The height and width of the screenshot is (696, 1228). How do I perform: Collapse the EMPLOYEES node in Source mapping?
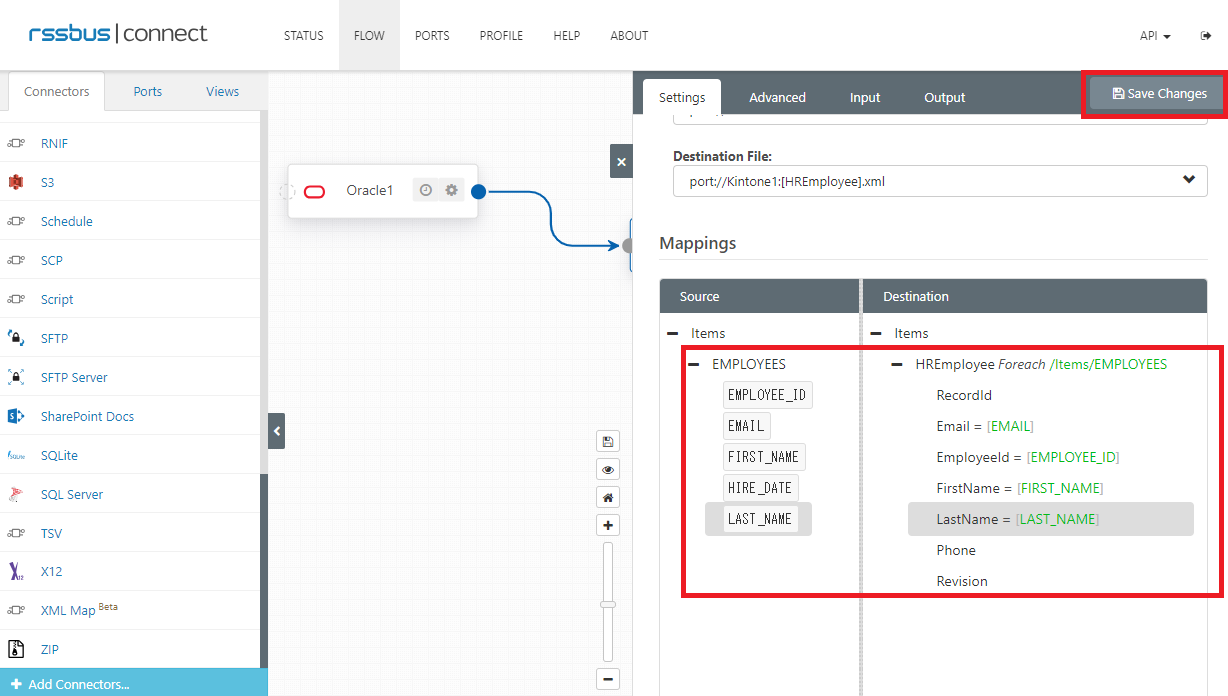coord(692,364)
